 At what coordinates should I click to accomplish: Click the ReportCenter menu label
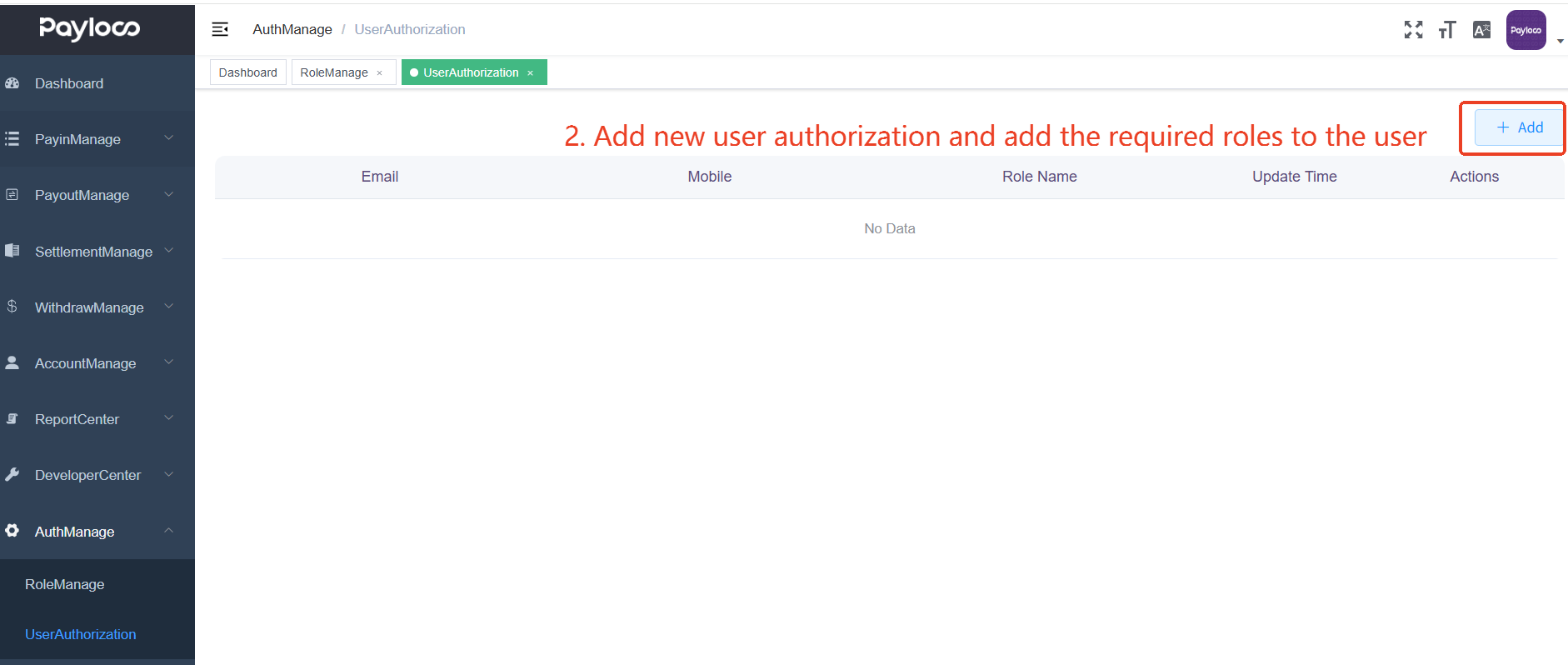coord(77,419)
